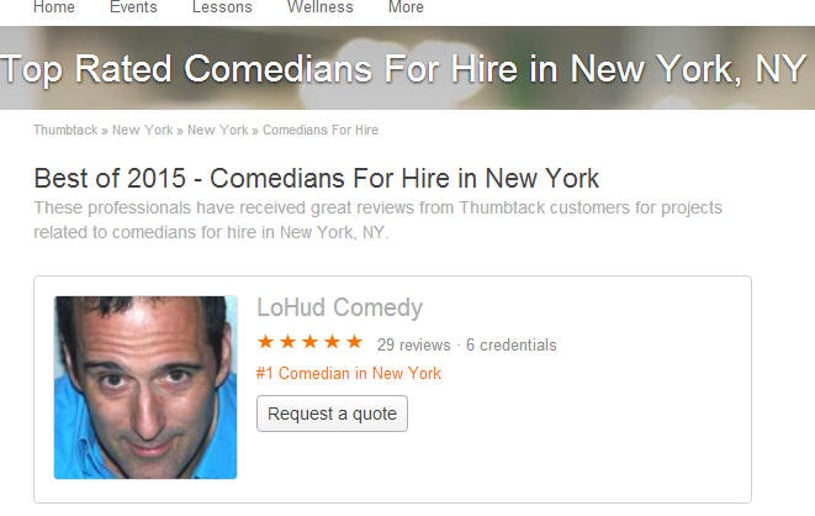Click the Request a quote button
Viewport: 815px width, 516px height.
click(332, 414)
